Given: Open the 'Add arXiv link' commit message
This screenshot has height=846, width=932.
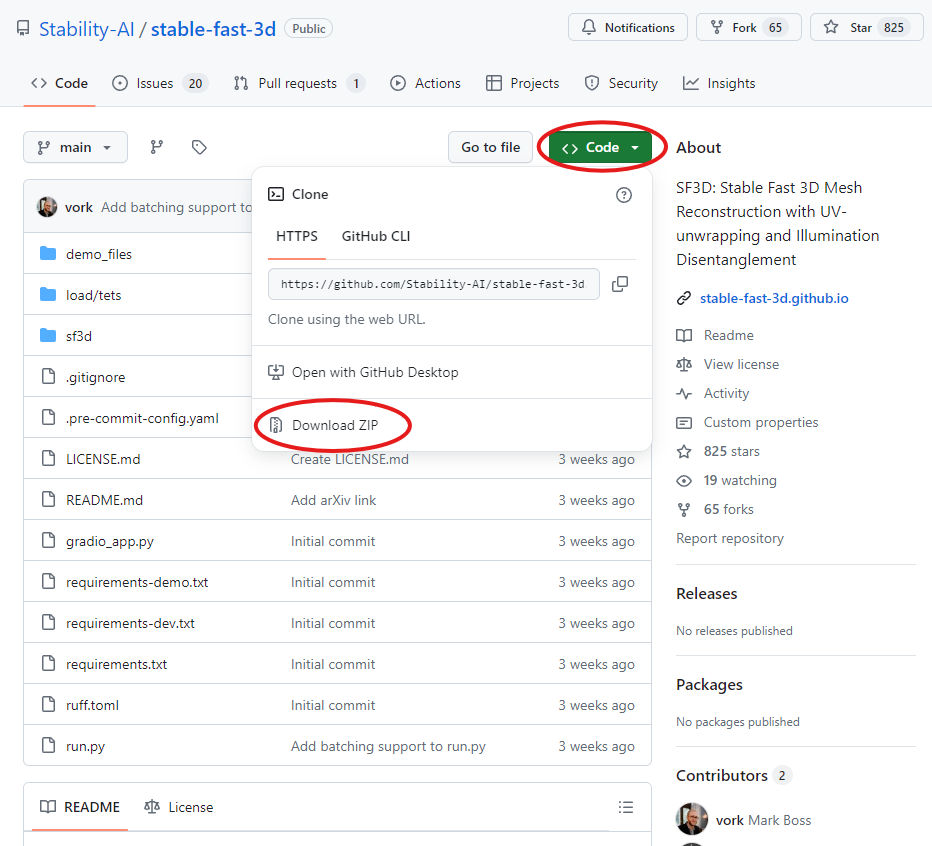Looking at the screenshot, I should (333, 500).
